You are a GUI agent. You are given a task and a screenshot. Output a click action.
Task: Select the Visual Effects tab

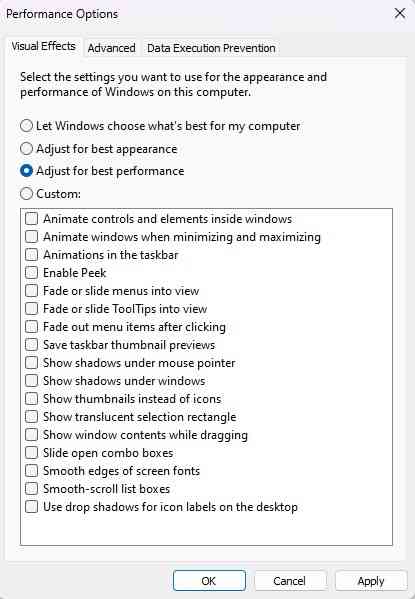[43, 47]
